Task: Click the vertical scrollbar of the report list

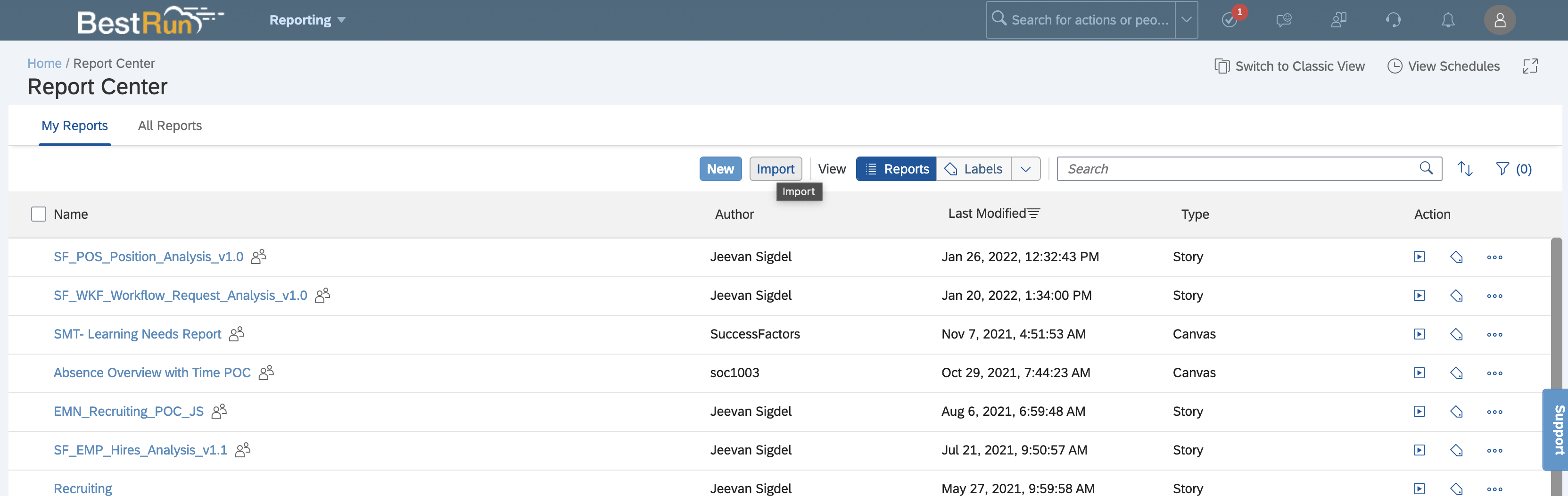Action: pyautogui.click(x=1556, y=316)
